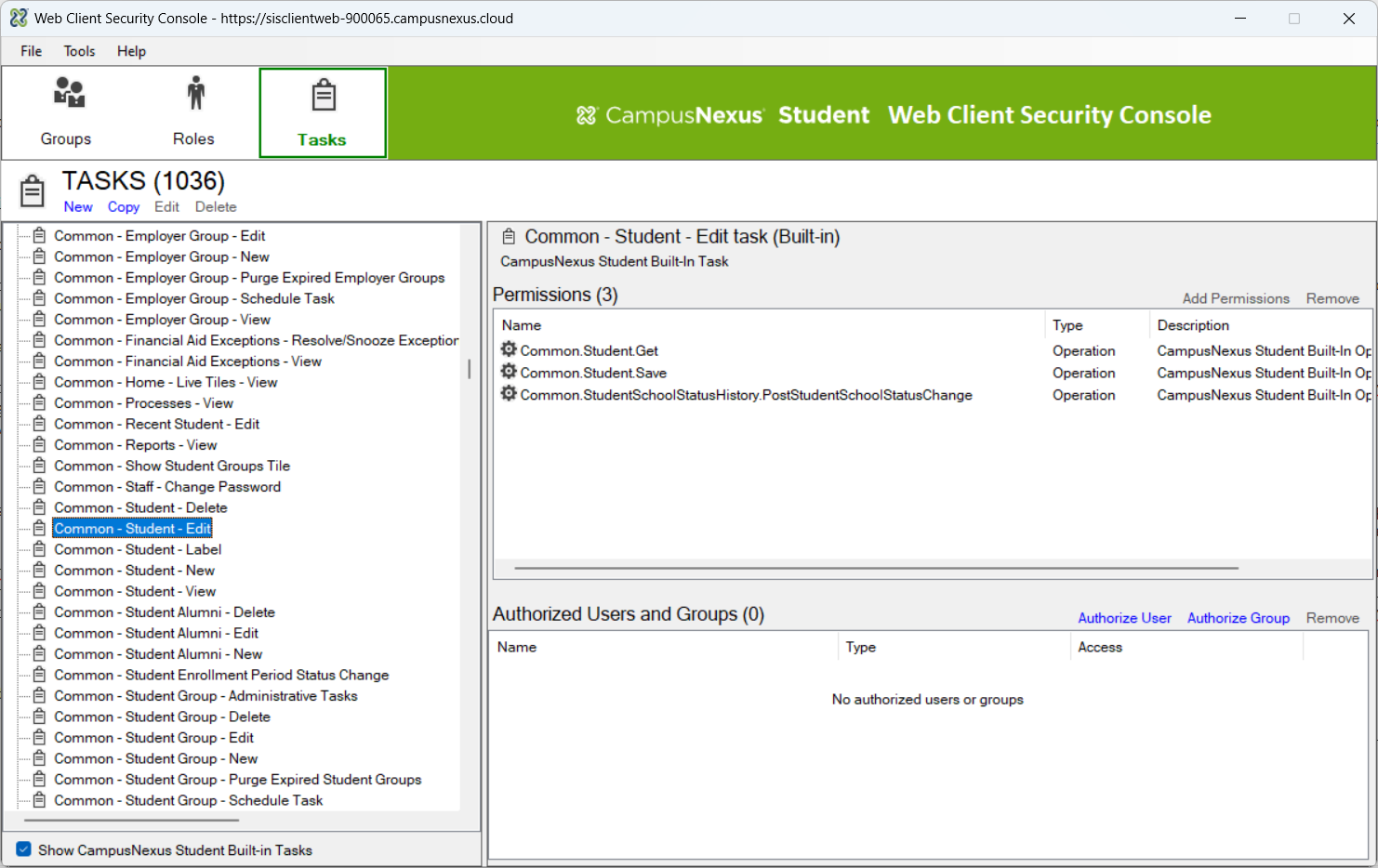This screenshot has height=868, width=1378.
Task: Click clipboard icon beside Student Group - Delete
Action: [x=39, y=717]
